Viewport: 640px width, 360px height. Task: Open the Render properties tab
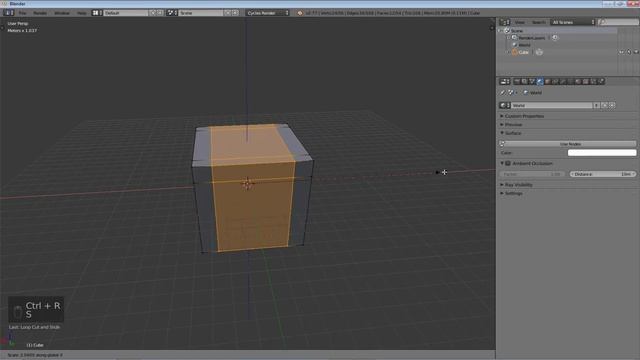point(517,82)
